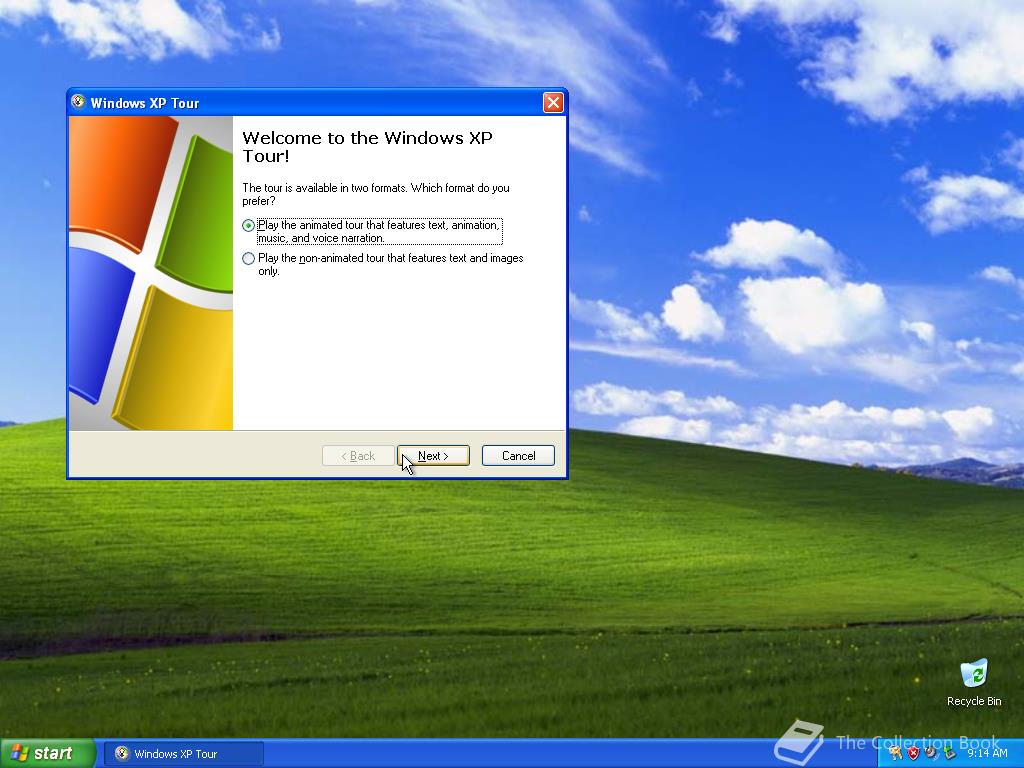The image size is (1024, 768).
Task: Click the Next button
Action: coord(433,456)
